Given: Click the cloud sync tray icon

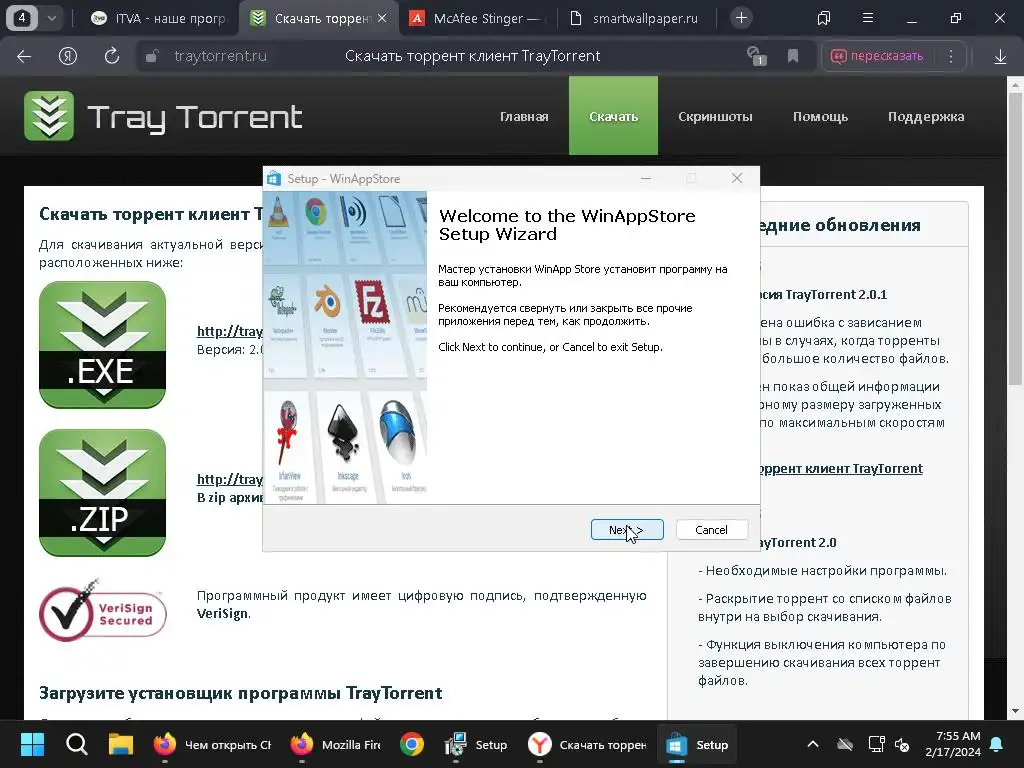Looking at the screenshot, I should (845, 744).
